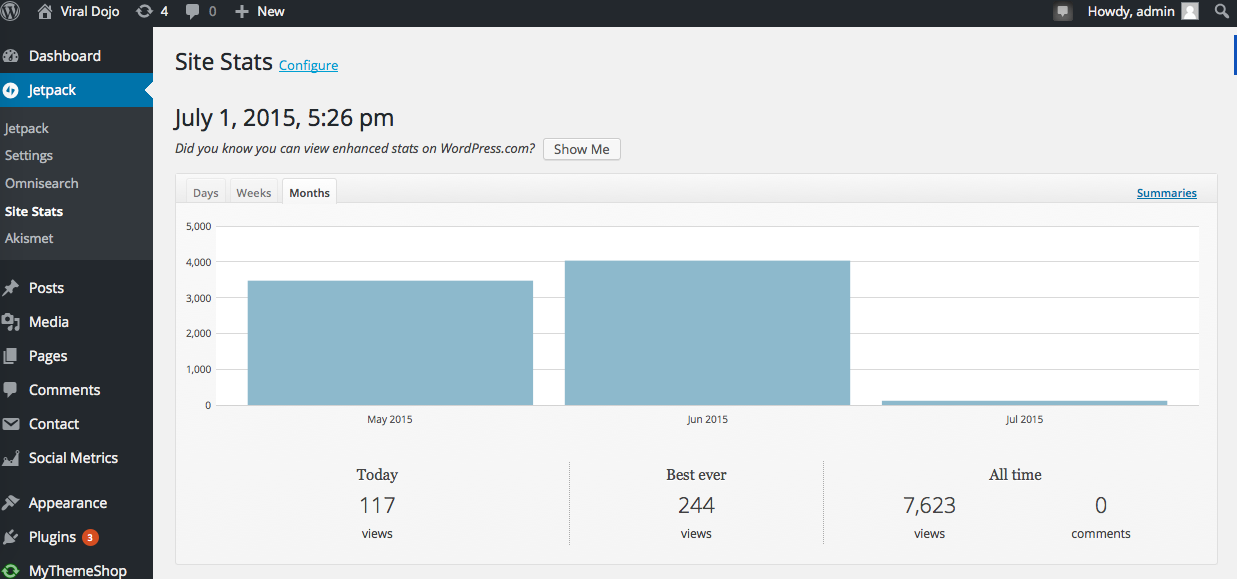Select the Months tab
Viewport: 1237px width, 579px height.
pyautogui.click(x=310, y=192)
